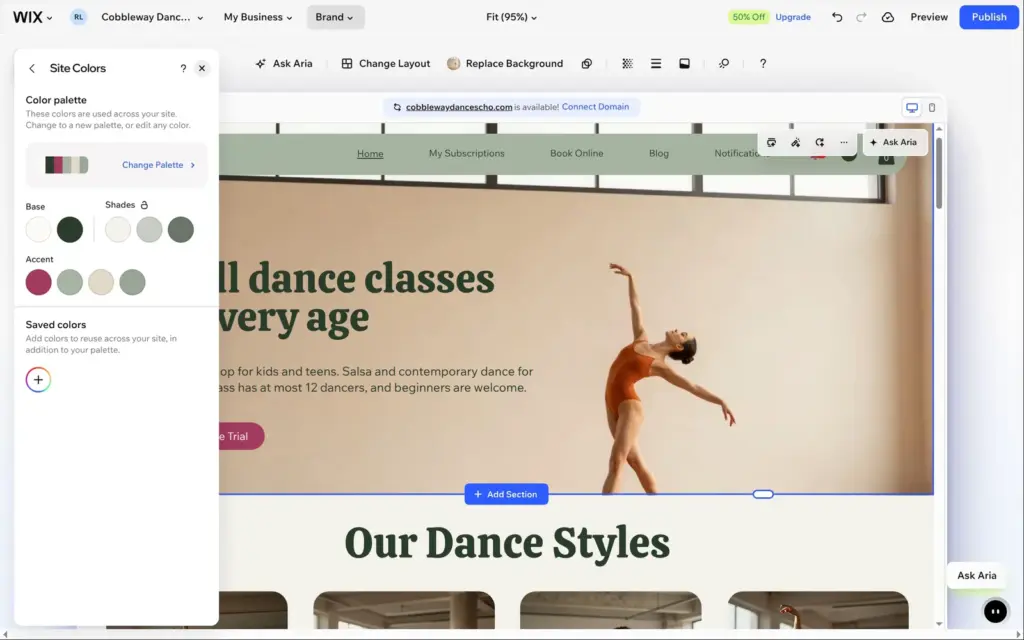Viewport: 1024px width, 640px height.
Task: Click the section resize handle
Action: click(763, 494)
